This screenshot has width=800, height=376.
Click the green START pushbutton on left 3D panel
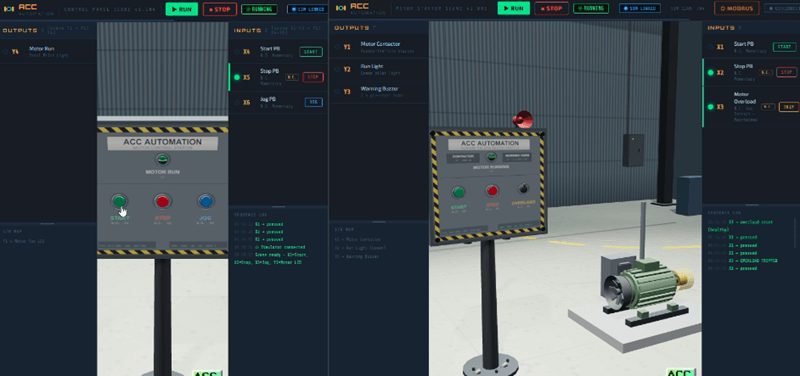coord(119,200)
